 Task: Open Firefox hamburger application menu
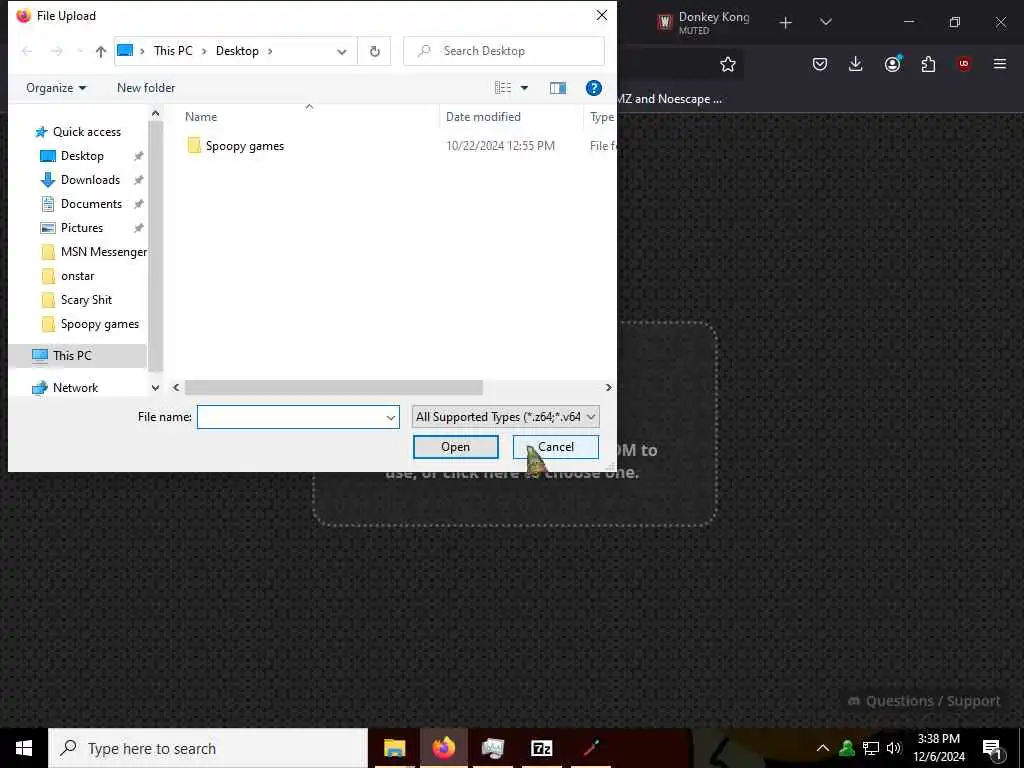click(1000, 64)
